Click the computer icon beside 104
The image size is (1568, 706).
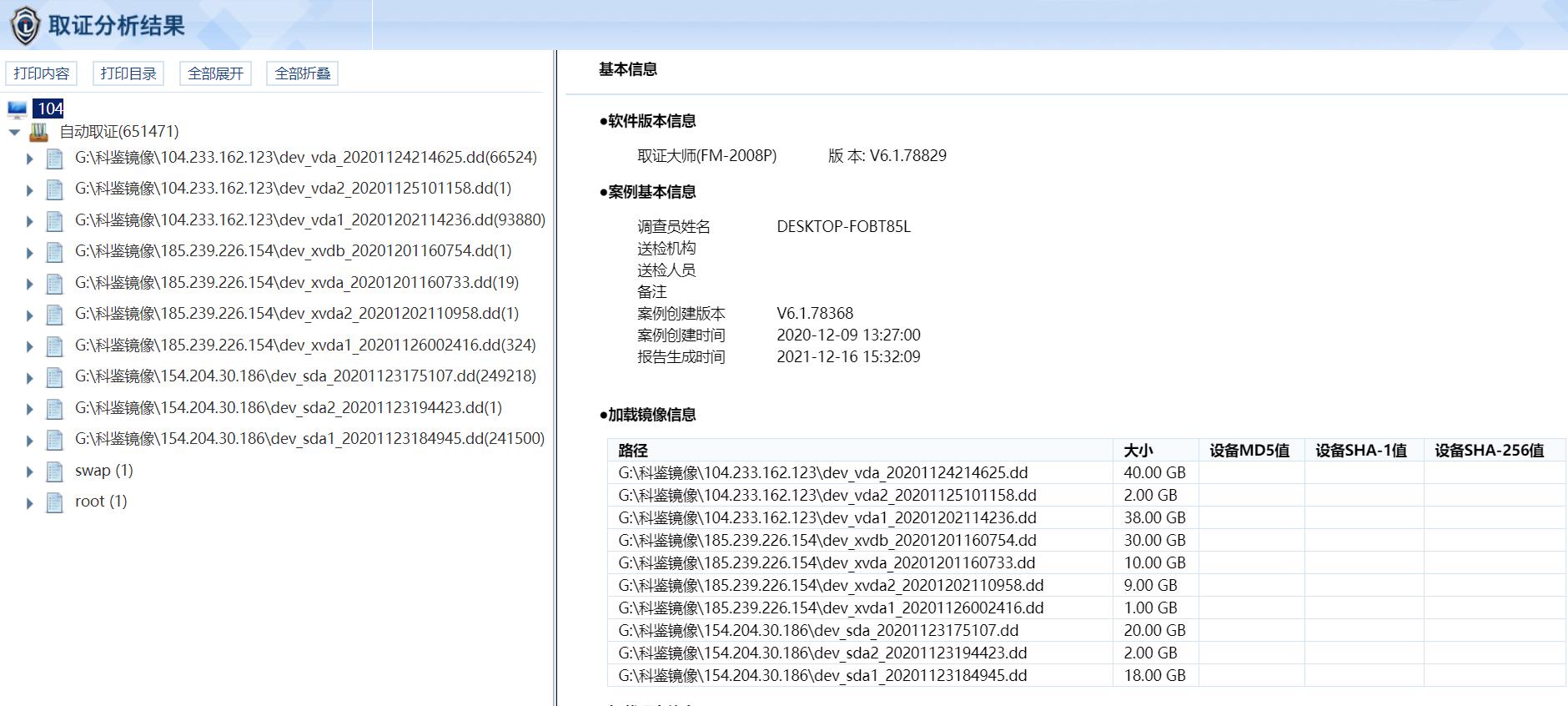point(17,109)
